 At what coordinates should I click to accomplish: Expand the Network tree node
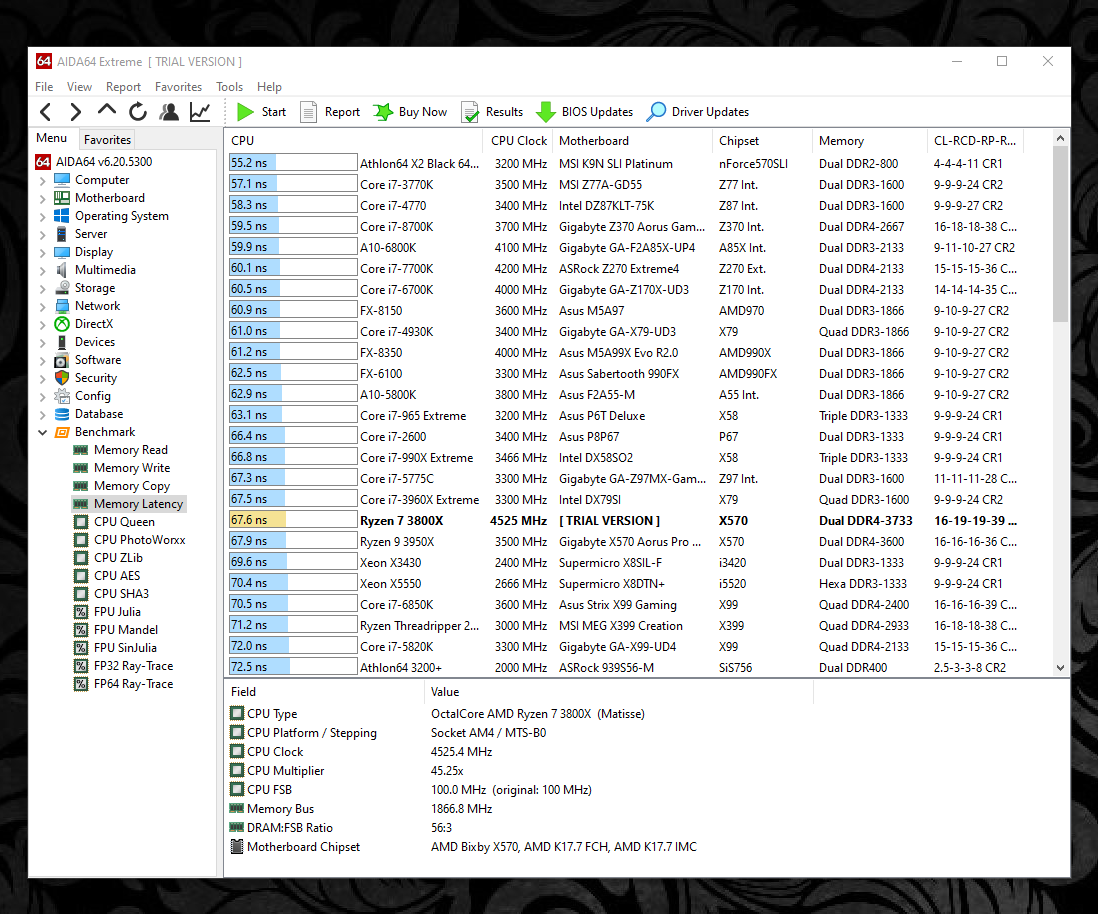point(43,307)
